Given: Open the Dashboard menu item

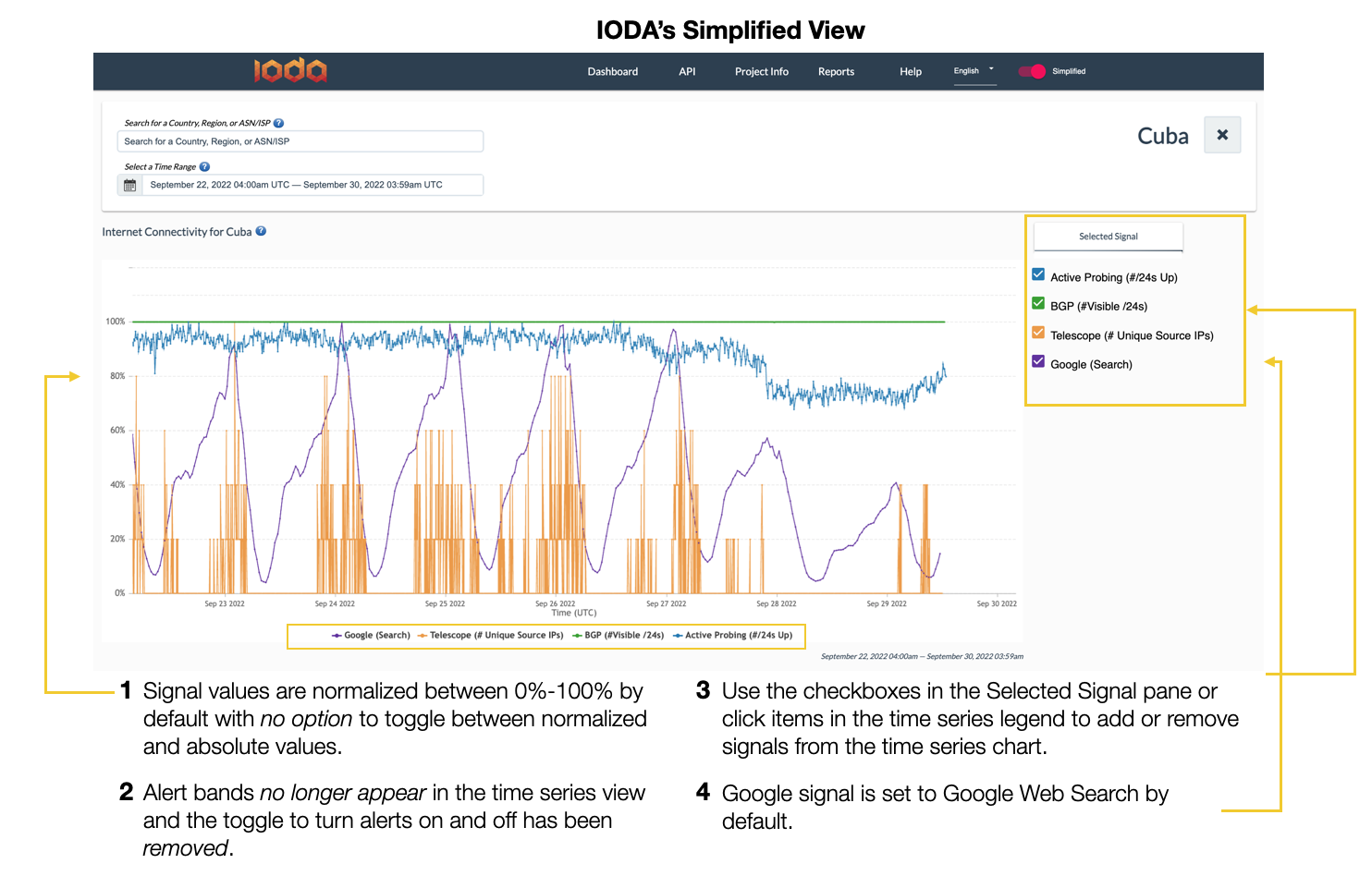Looking at the screenshot, I should [612, 72].
